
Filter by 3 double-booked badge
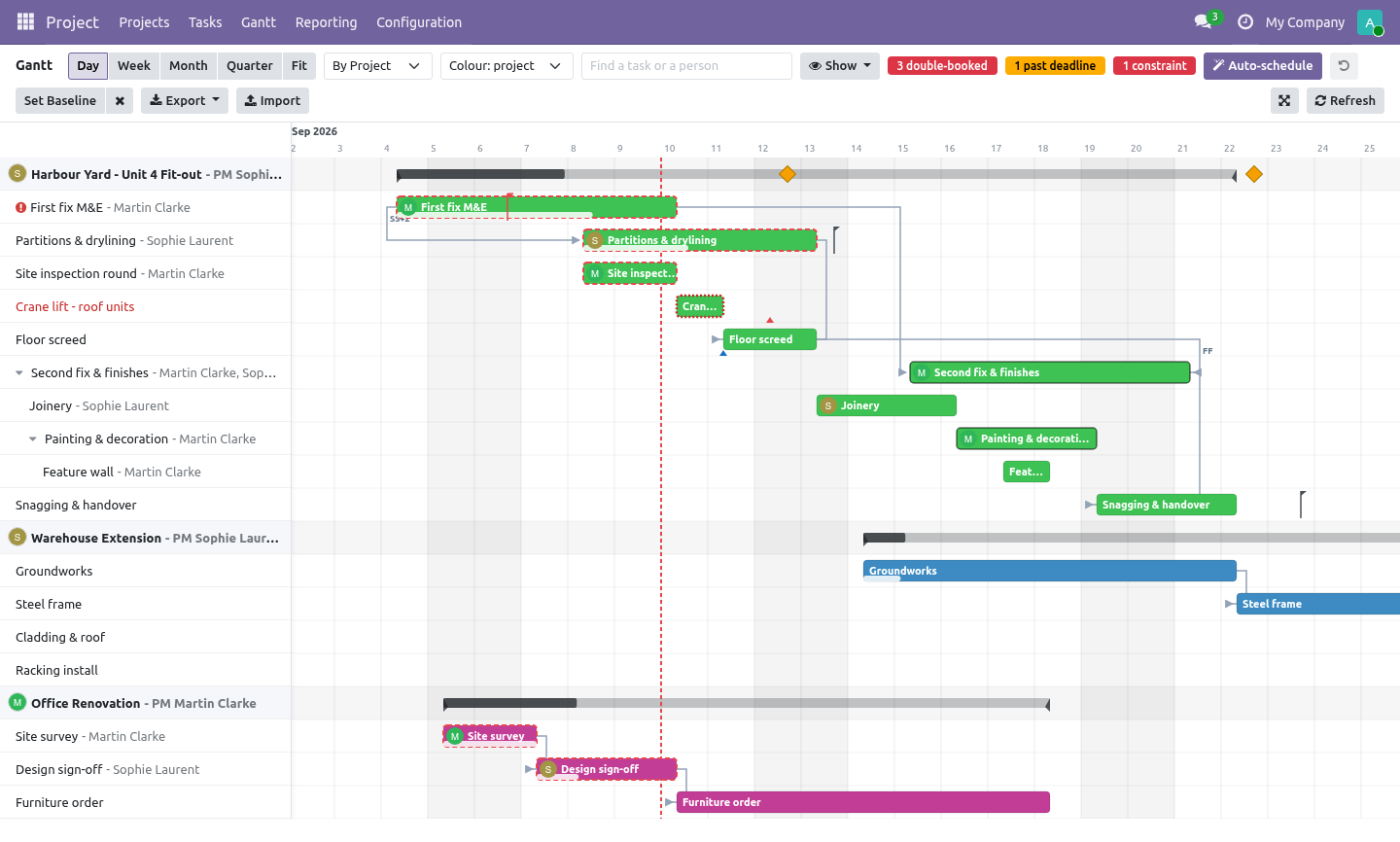point(942,66)
